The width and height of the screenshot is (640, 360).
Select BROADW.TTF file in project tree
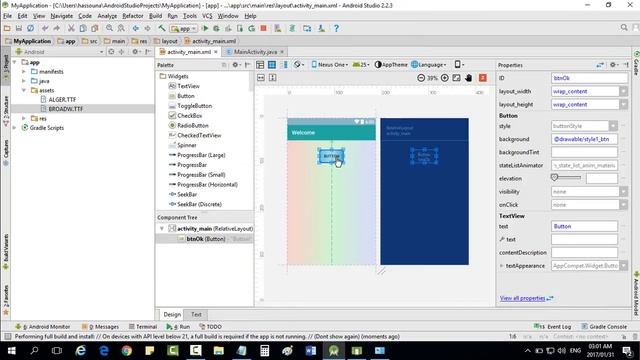(x=66, y=109)
